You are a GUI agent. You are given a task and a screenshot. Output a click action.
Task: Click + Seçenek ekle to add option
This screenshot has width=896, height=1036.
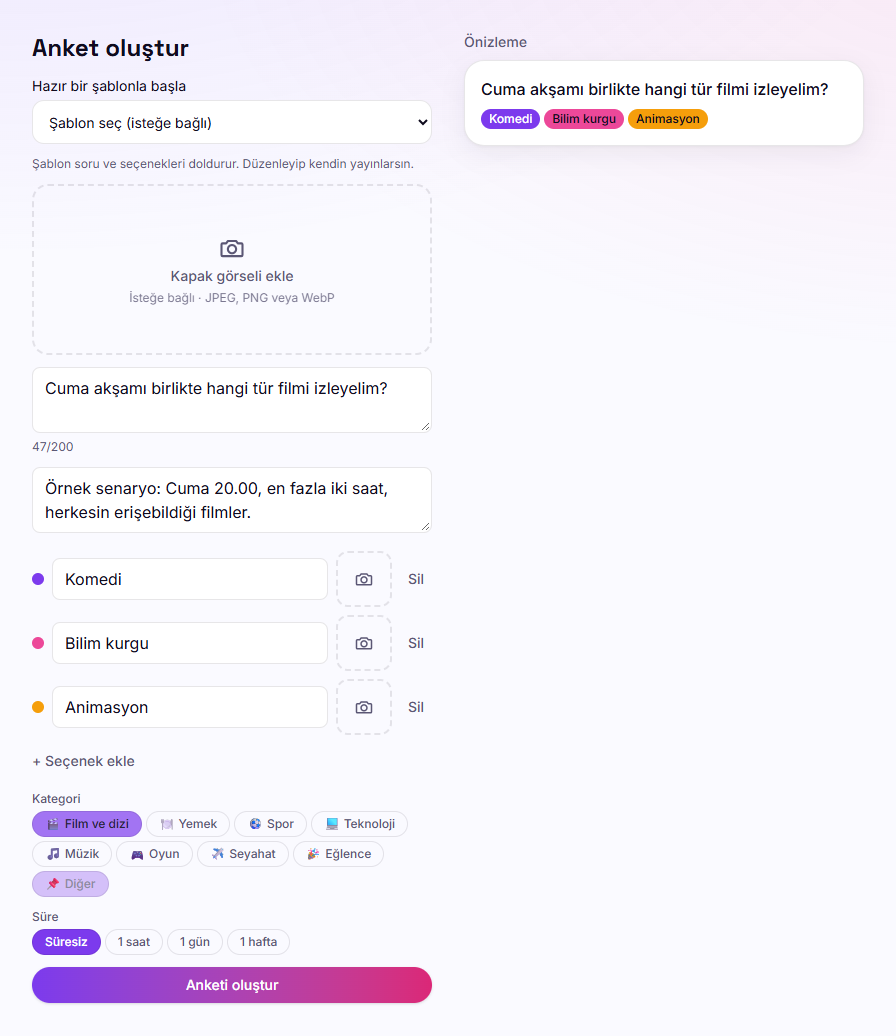(83, 761)
